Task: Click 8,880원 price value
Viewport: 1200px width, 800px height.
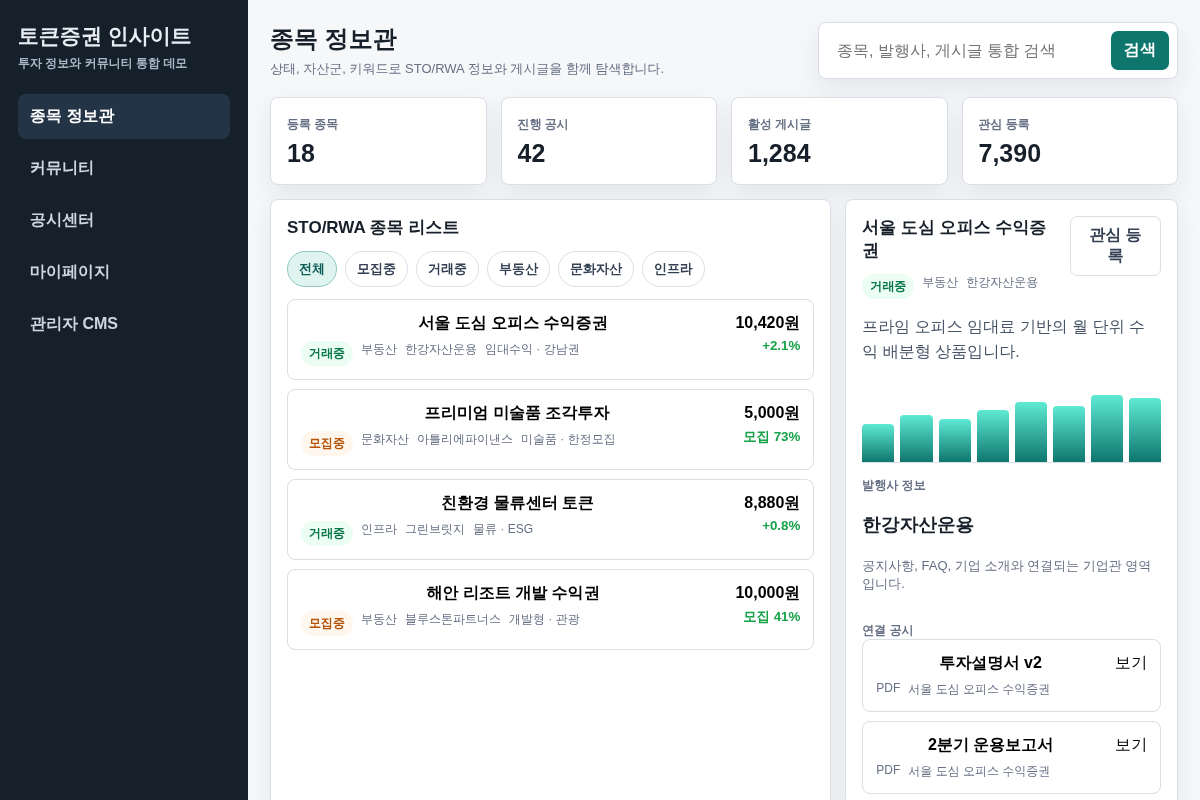Action: [772, 503]
